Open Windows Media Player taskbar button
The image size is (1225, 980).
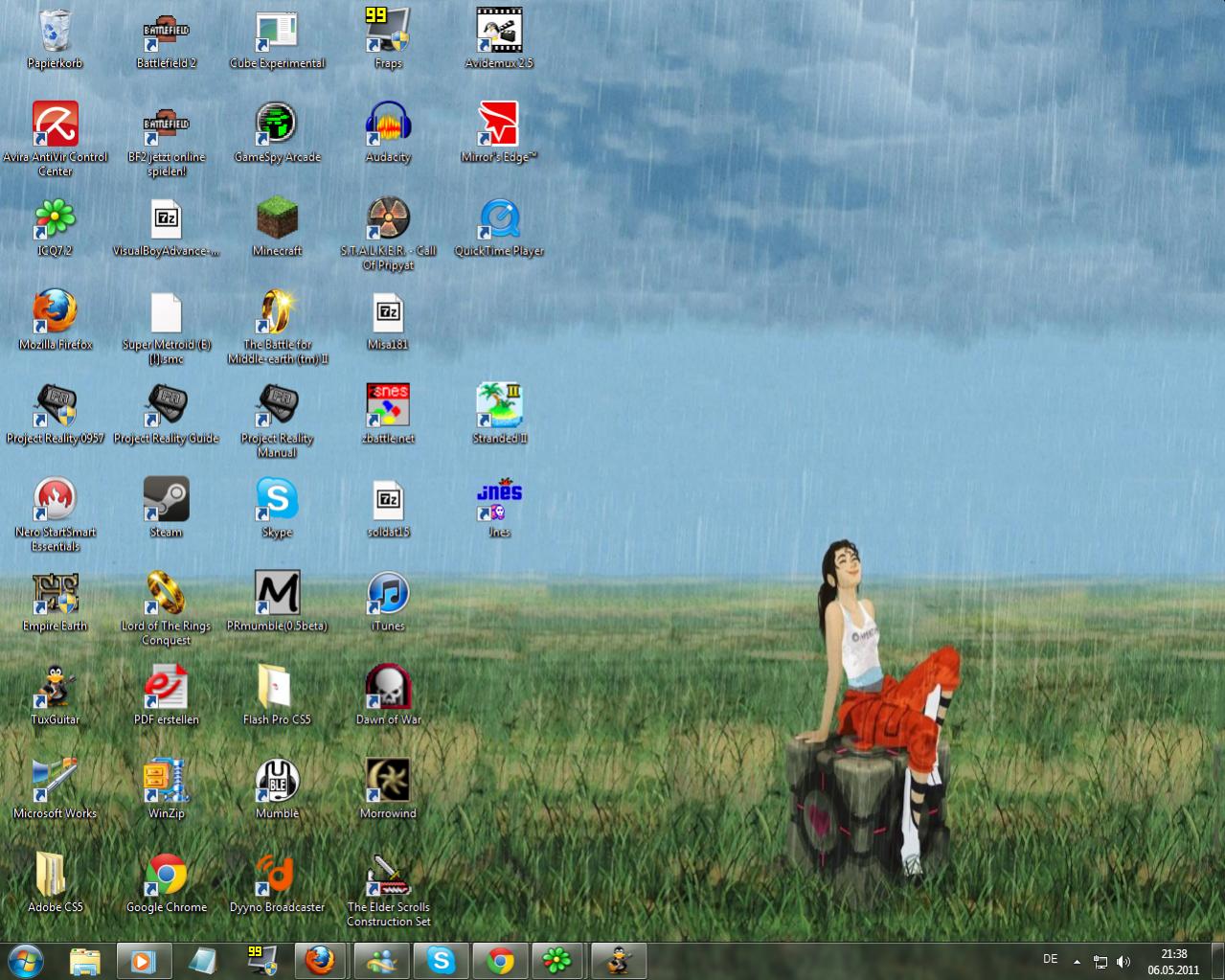pos(144,961)
